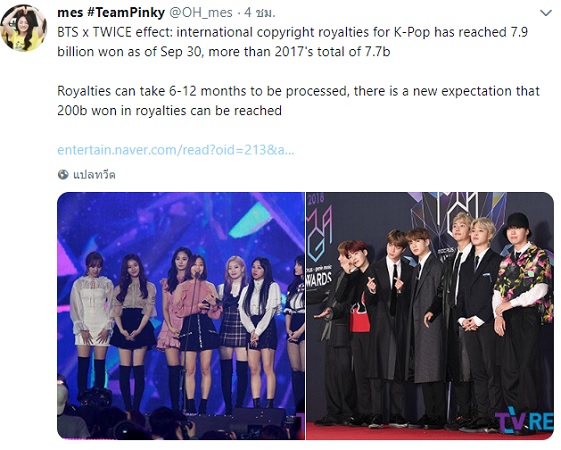This screenshot has width=561, height=450.
Task: Open the TWICE stage photo
Action: click(x=181, y=316)
